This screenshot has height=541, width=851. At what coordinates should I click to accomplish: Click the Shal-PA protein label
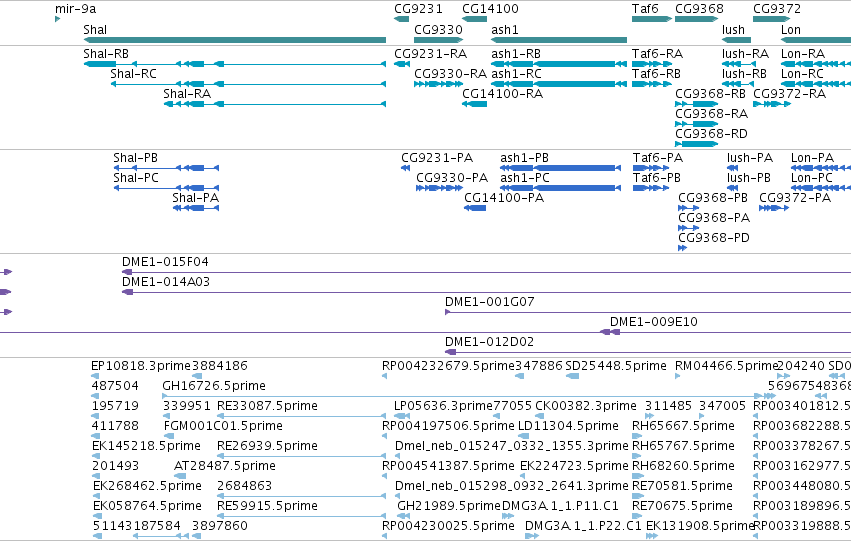pos(195,198)
